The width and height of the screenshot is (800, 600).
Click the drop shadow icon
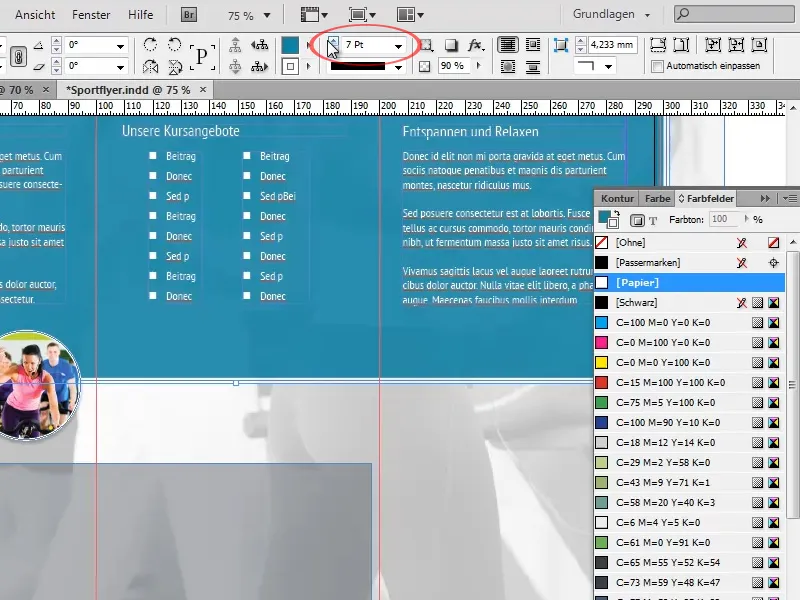click(451, 45)
